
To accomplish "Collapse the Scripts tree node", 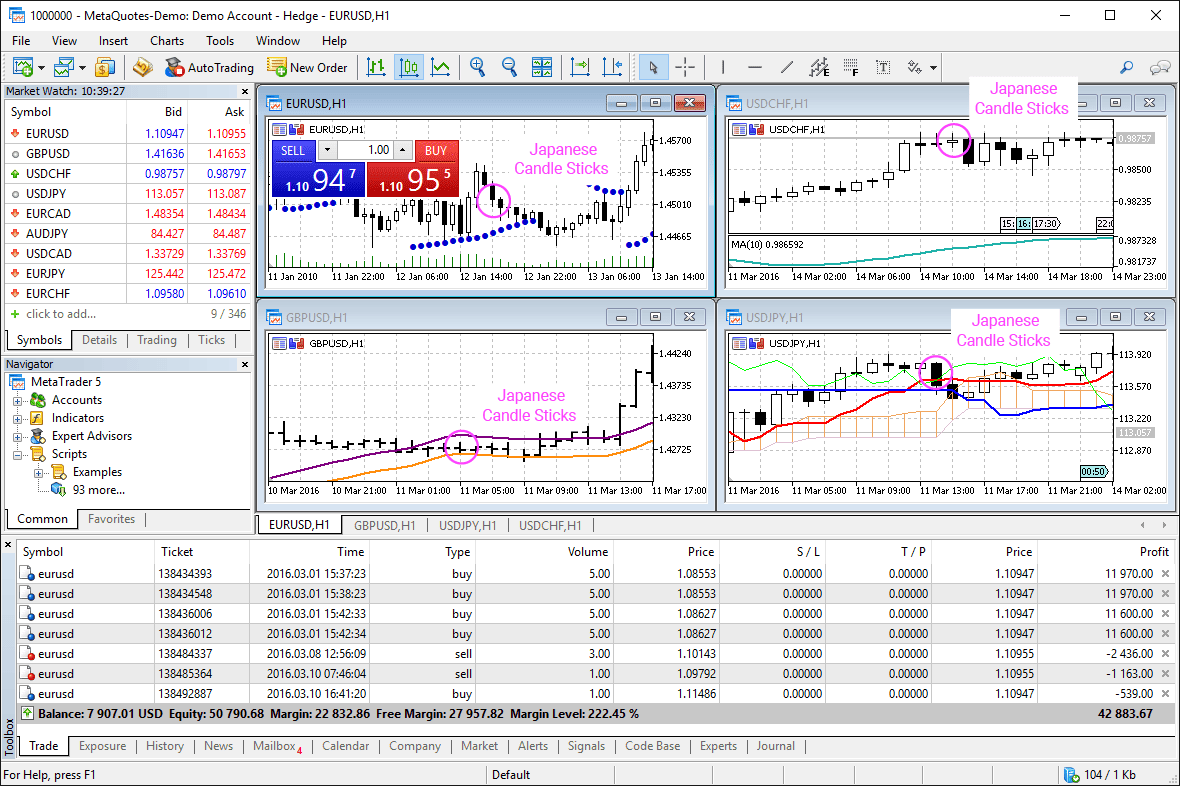I will pyautogui.click(x=17, y=455).
